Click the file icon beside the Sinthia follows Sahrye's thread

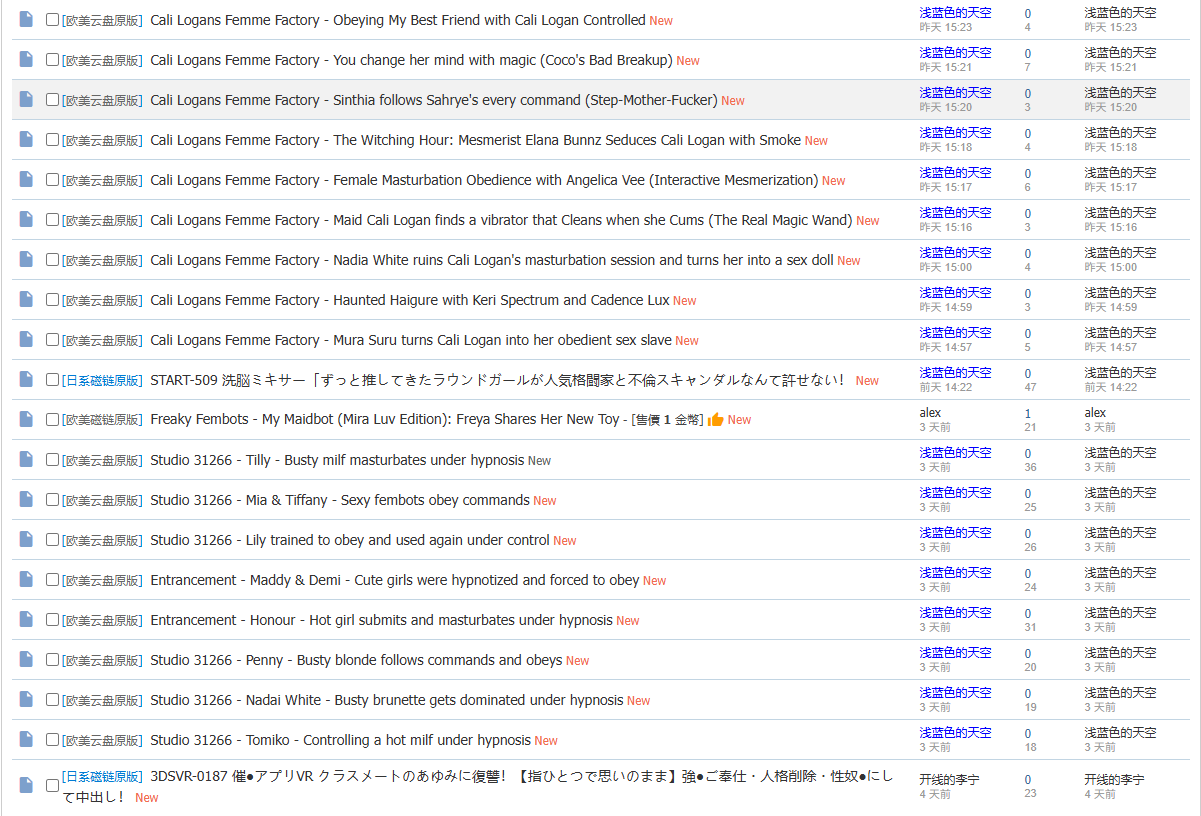click(x=26, y=99)
